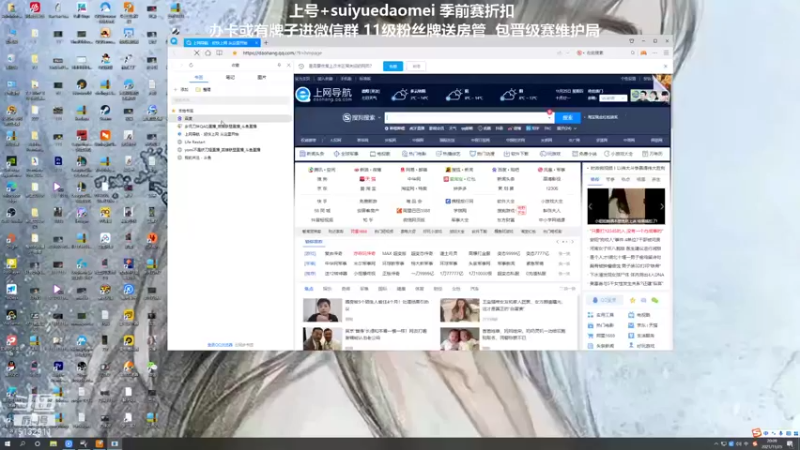Click the add bookmark plus button
Image resolution: width=800 pixels, height=450 pixels.
click(x=182, y=90)
